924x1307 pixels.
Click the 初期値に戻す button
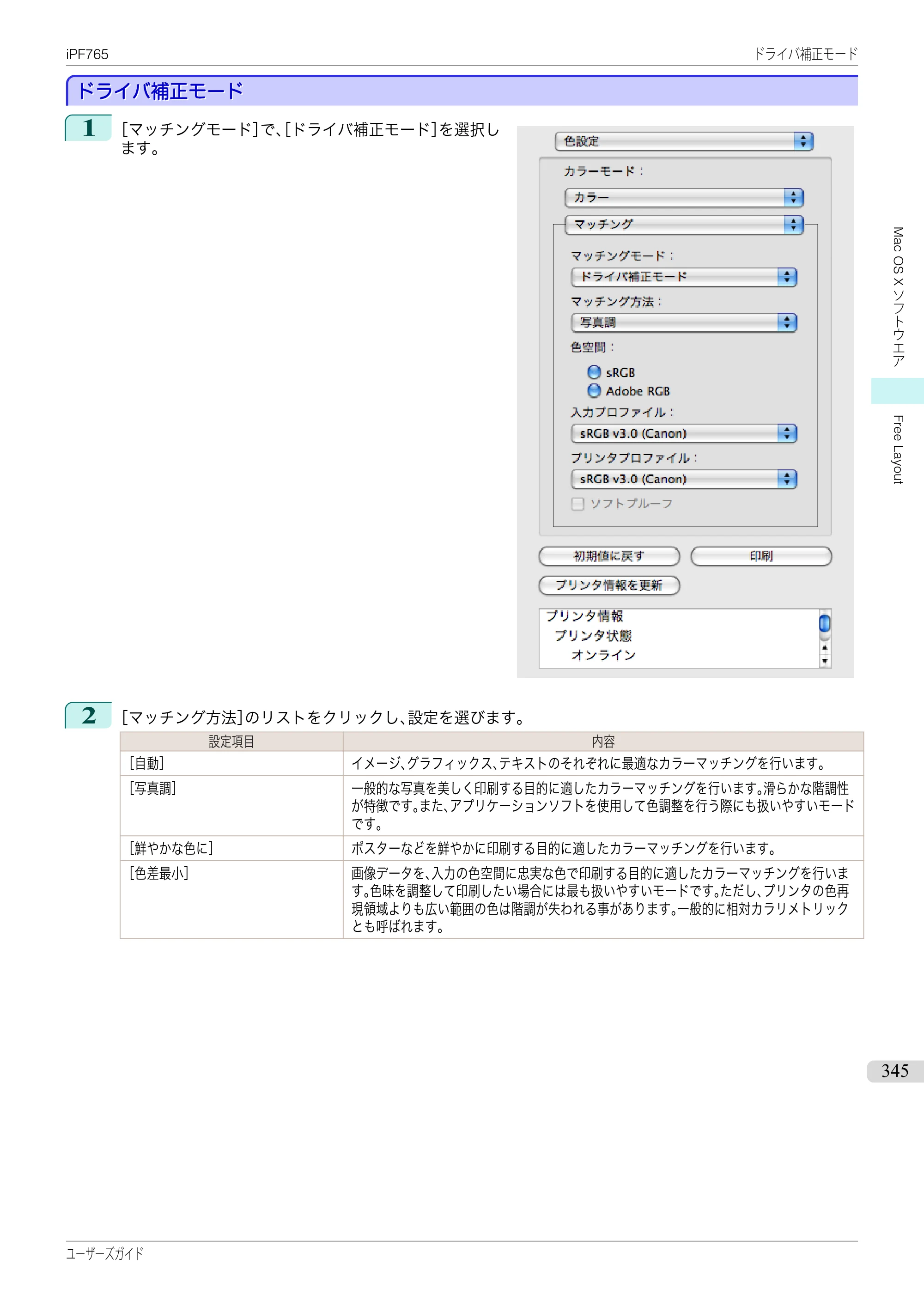609,556
